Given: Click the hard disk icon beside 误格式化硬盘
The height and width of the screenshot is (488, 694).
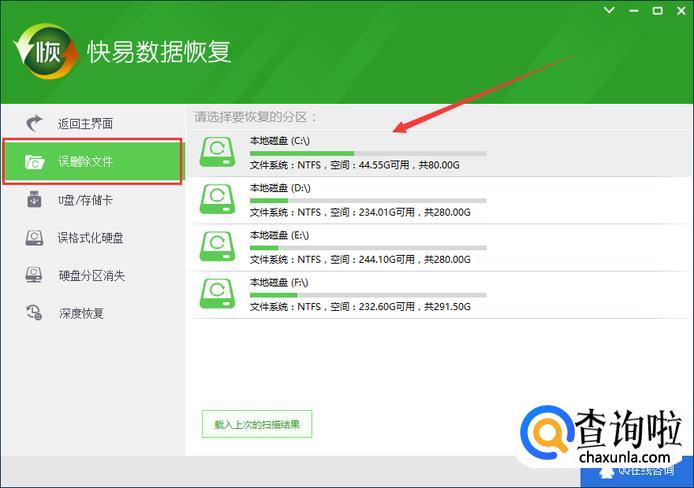Looking at the screenshot, I should [x=34, y=238].
